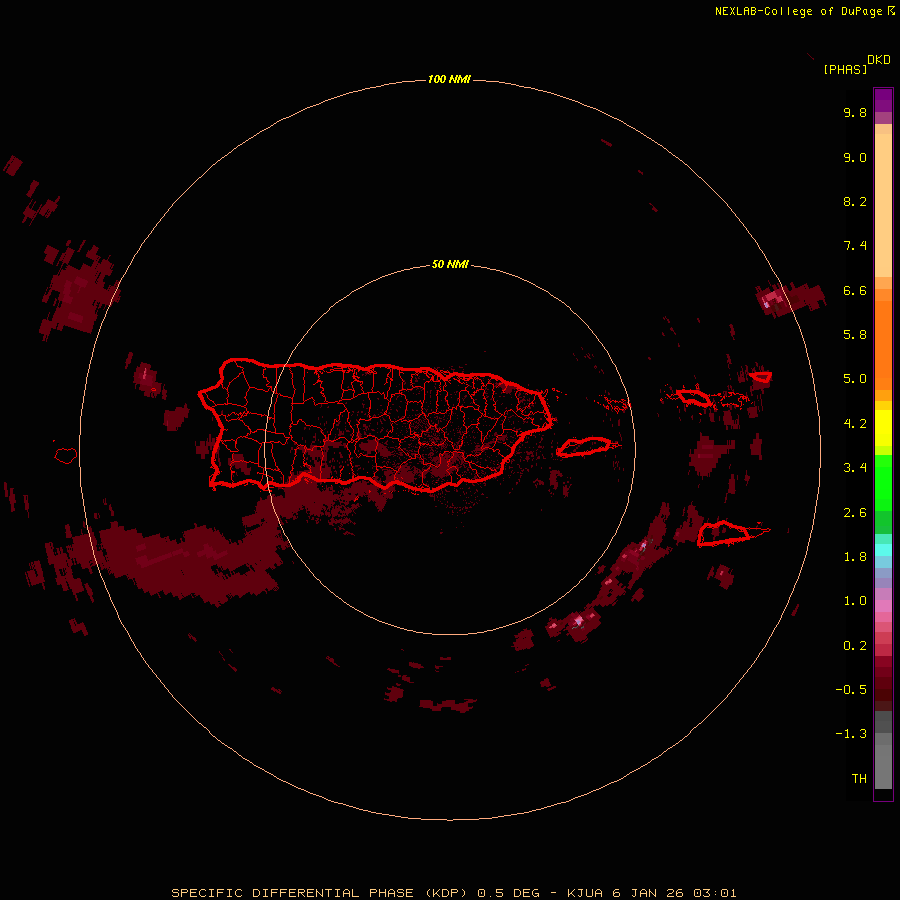Click the yellow segment of color scale
The height and width of the screenshot is (900, 900).
click(x=883, y=428)
